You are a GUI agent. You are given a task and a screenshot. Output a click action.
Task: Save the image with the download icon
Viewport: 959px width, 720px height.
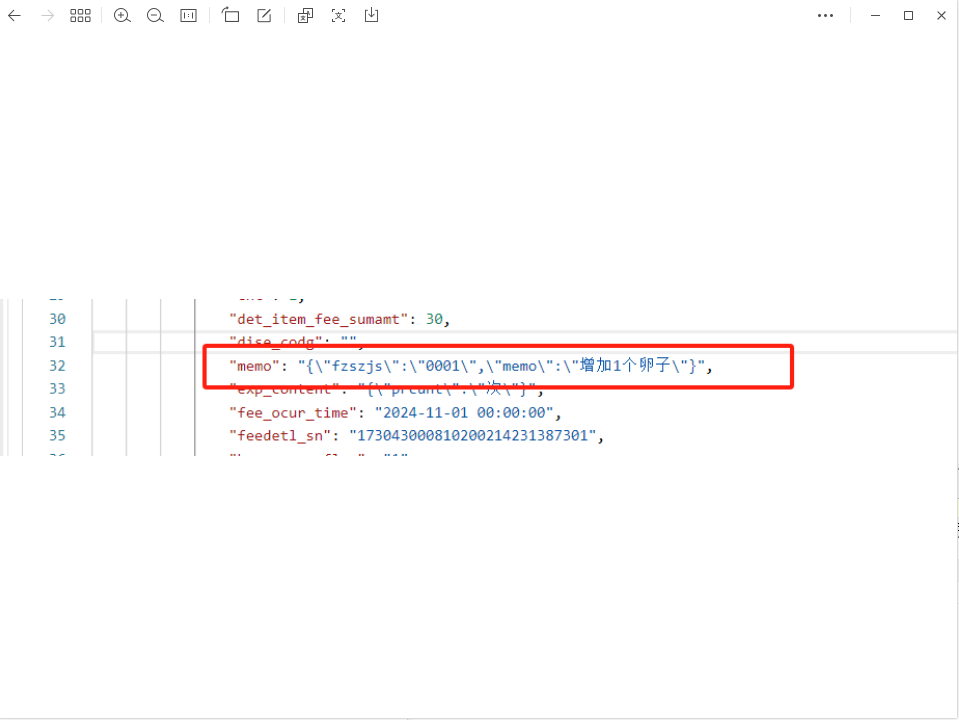[371, 15]
